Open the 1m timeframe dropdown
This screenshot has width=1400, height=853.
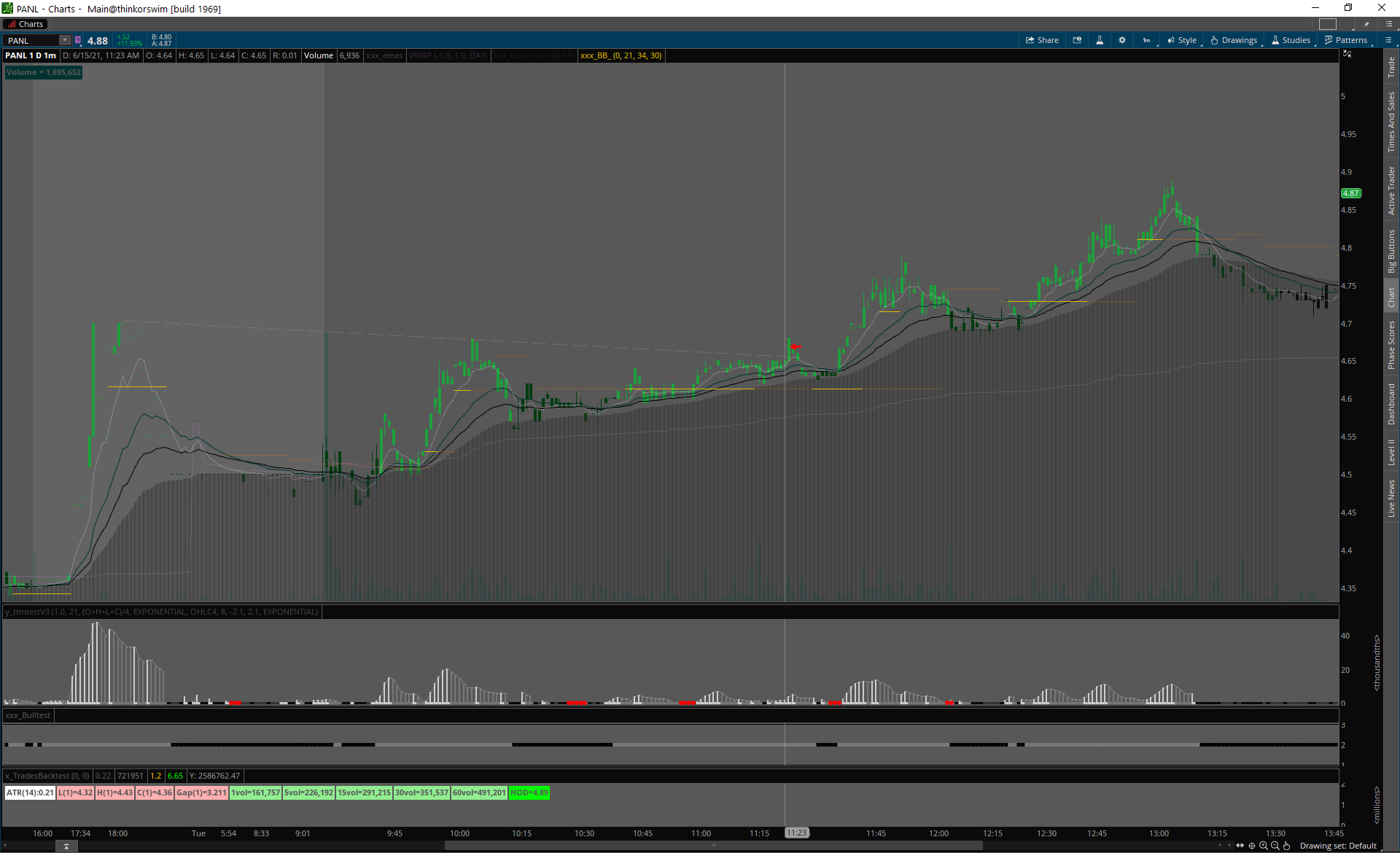click(x=1146, y=40)
